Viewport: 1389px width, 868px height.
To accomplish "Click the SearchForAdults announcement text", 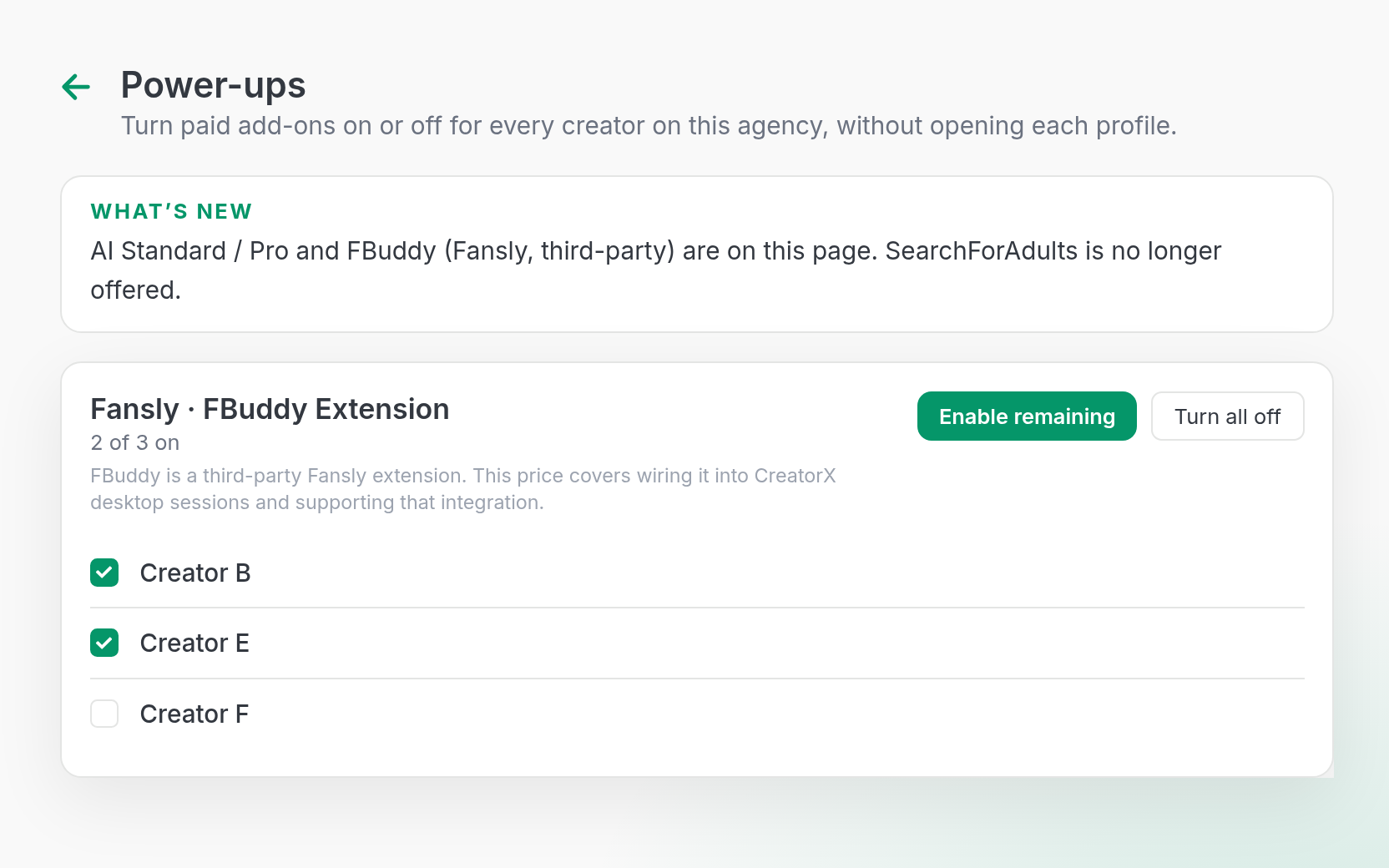I will point(655,270).
